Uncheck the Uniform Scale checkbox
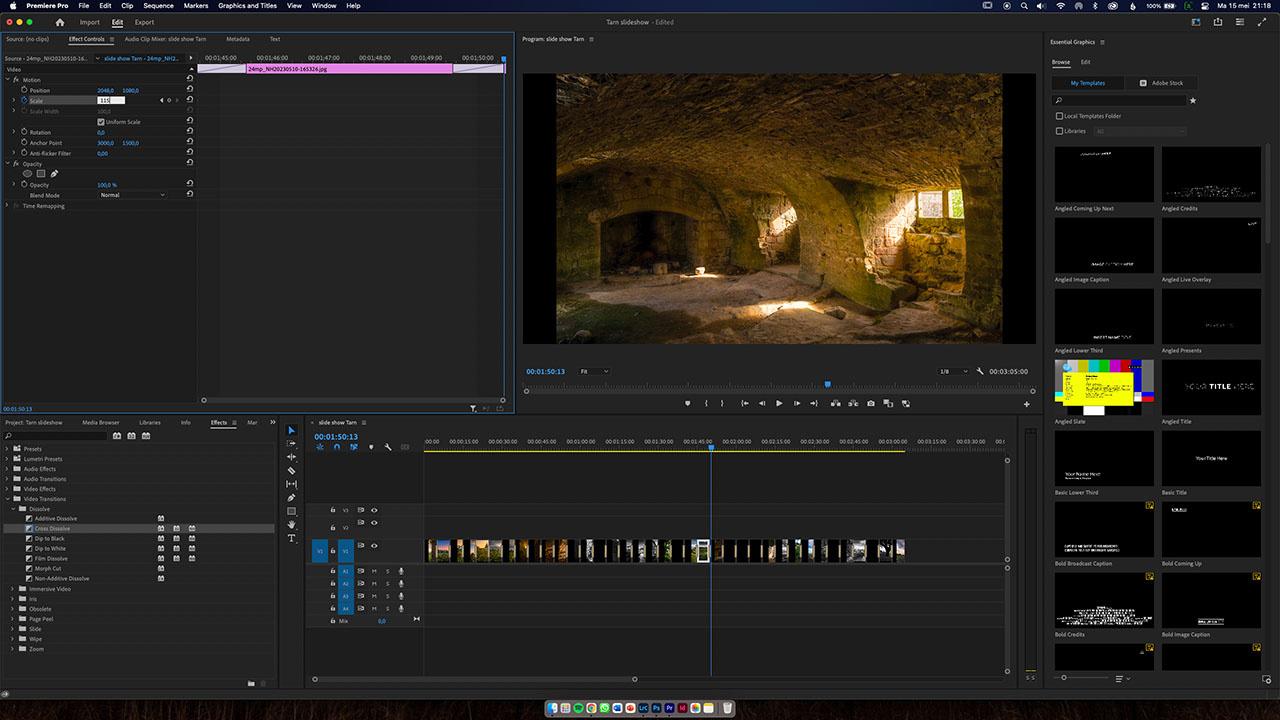Viewport: 1280px width, 720px height. tap(102, 121)
